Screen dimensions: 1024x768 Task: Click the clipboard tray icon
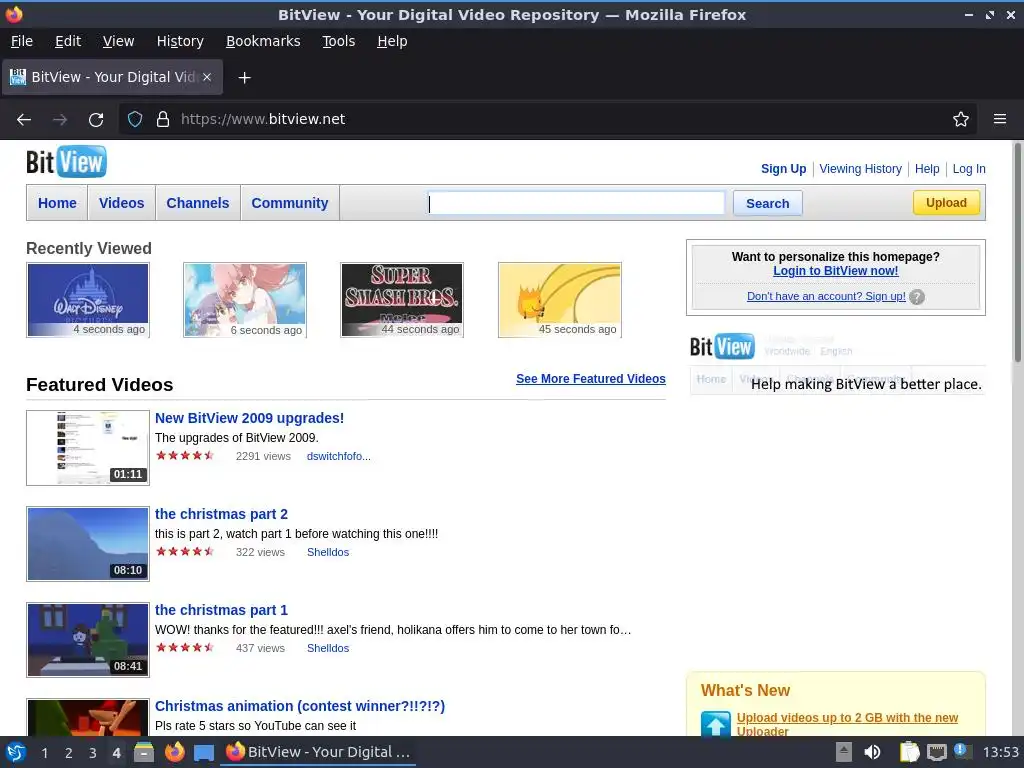coord(909,752)
